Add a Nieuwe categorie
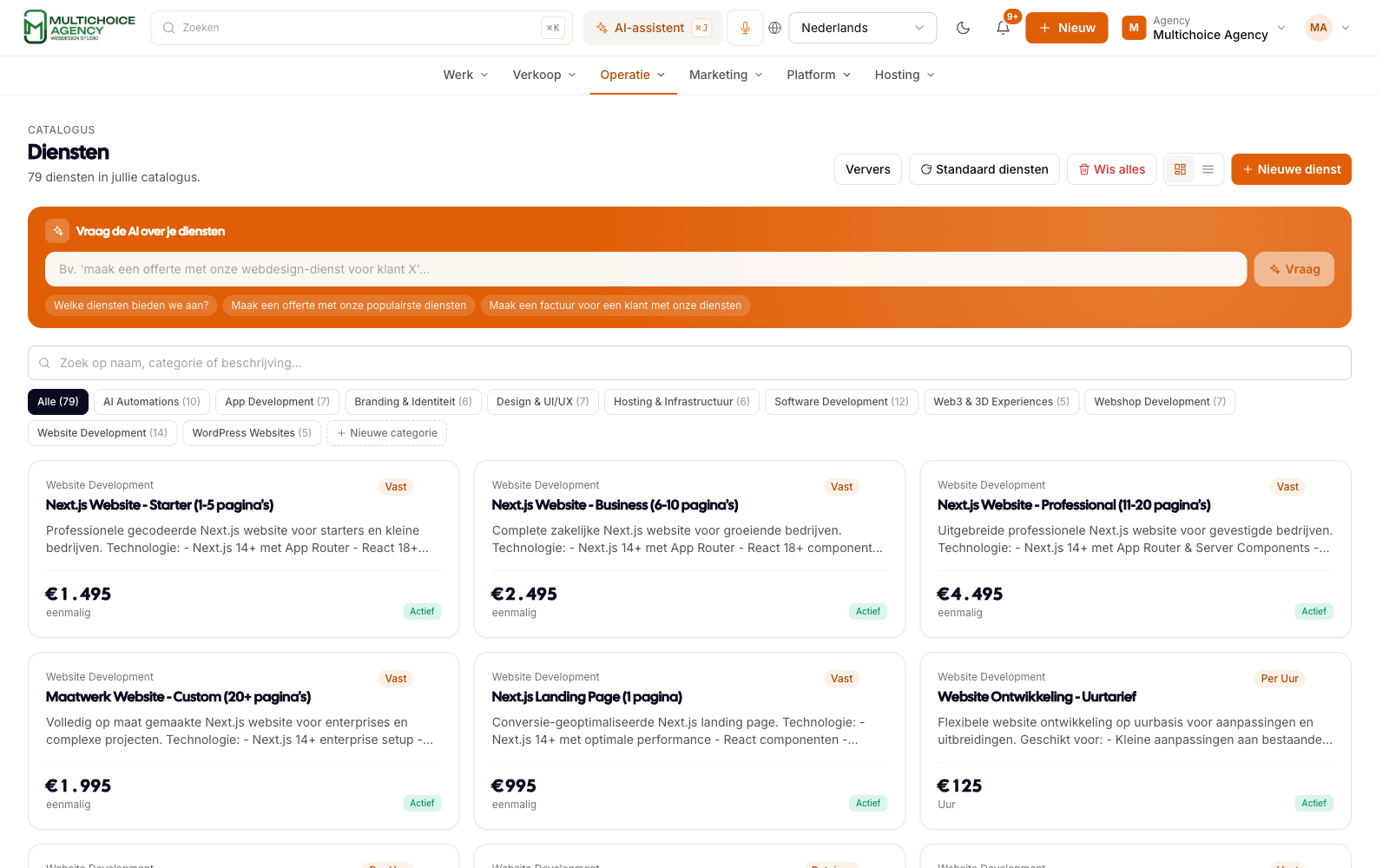 (x=387, y=433)
